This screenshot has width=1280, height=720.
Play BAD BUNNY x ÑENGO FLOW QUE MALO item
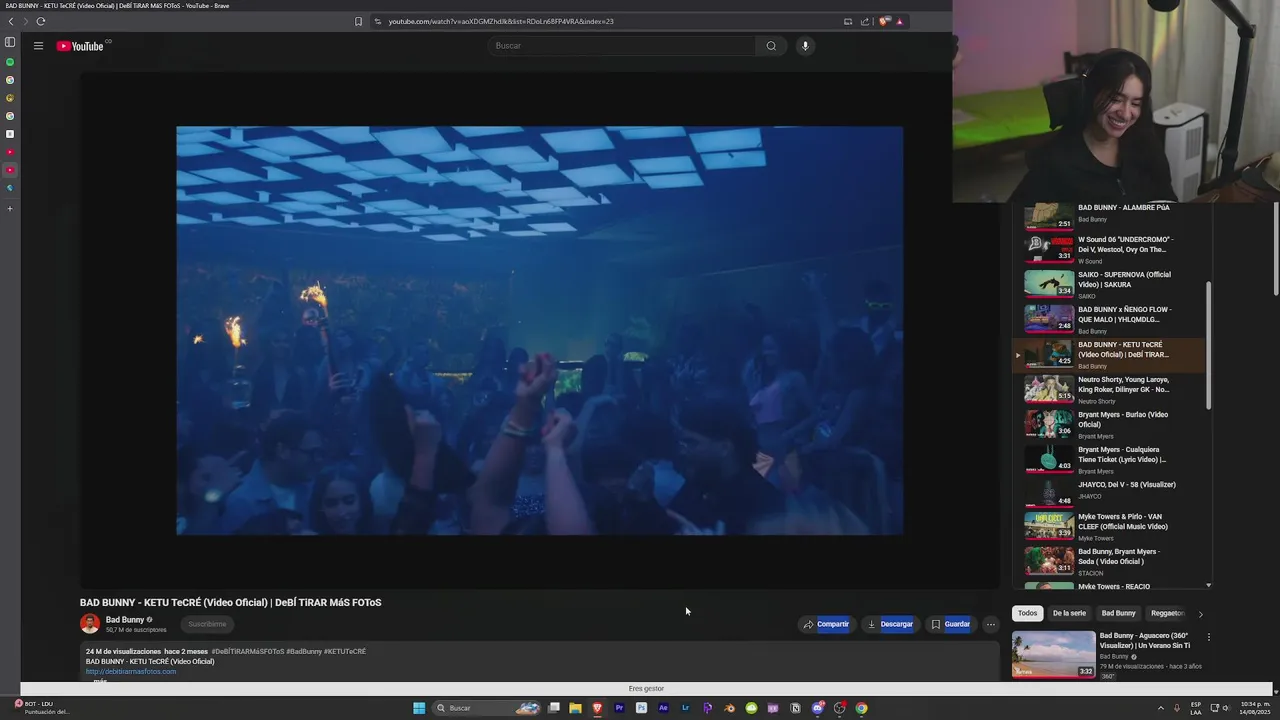coord(1110,319)
